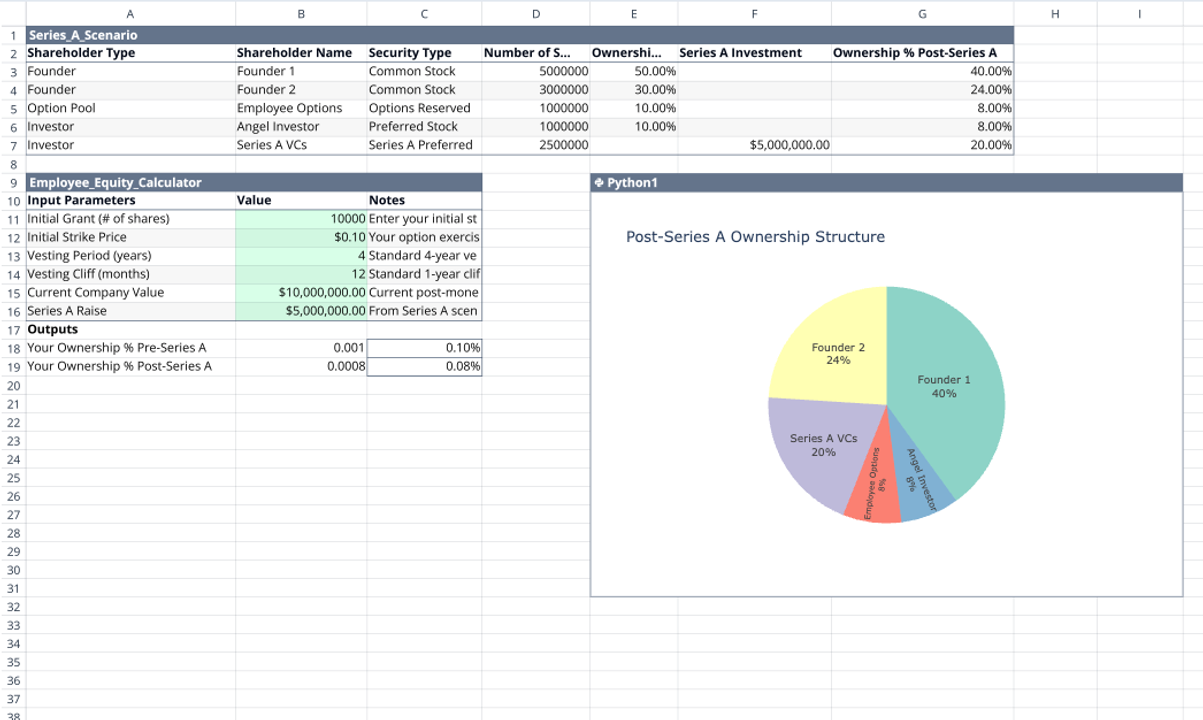The image size is (1203, 720).
Task: Click the Python icon in the Python1 panel header
Action: (600, 182)
